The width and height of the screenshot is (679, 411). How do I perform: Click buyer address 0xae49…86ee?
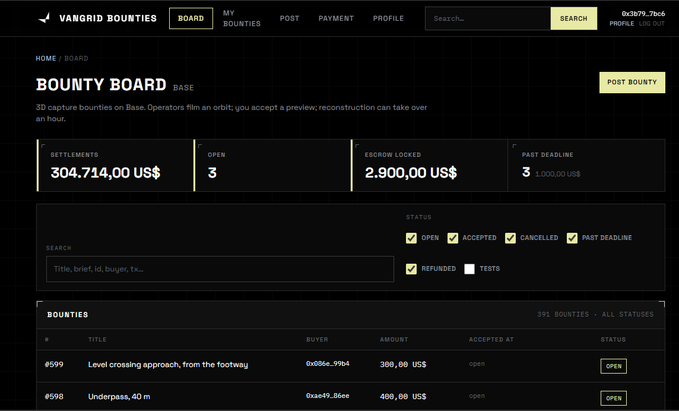(328, 396)
